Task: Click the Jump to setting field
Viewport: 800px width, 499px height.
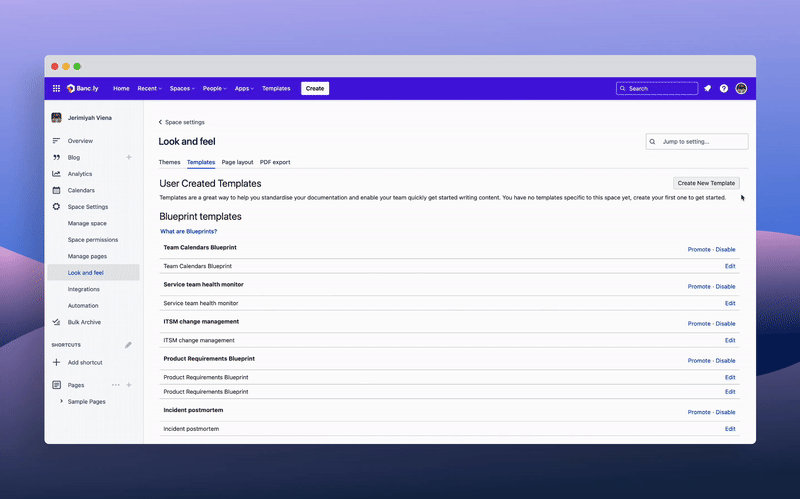Action: (697, 141)
